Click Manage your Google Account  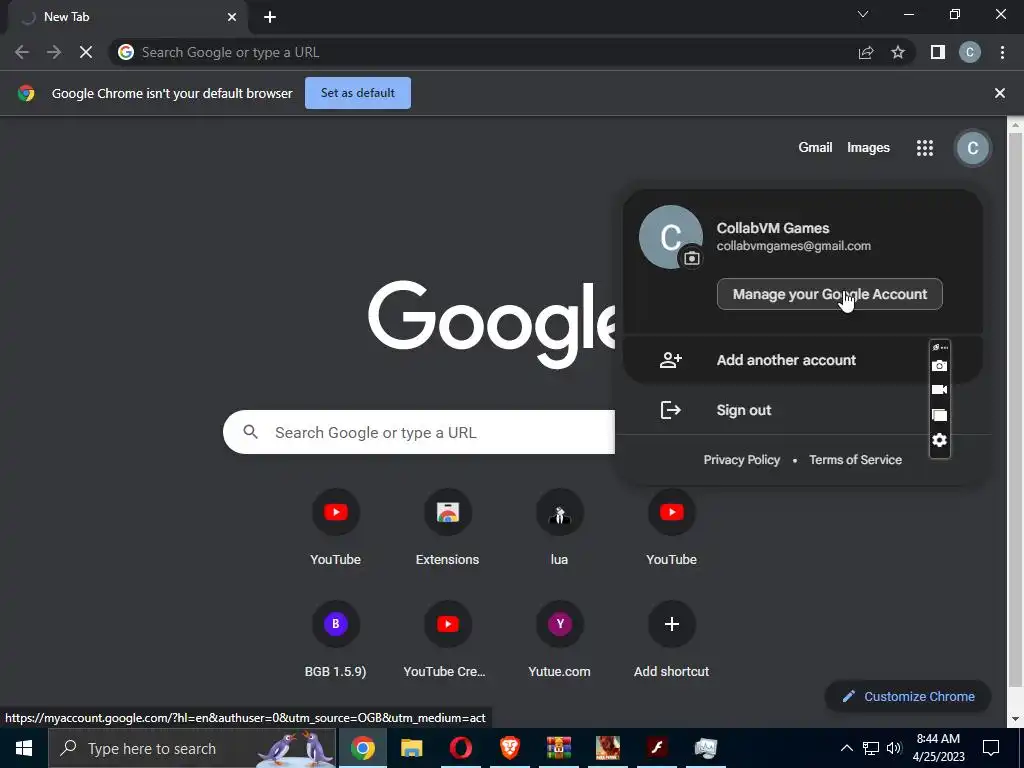829,294
